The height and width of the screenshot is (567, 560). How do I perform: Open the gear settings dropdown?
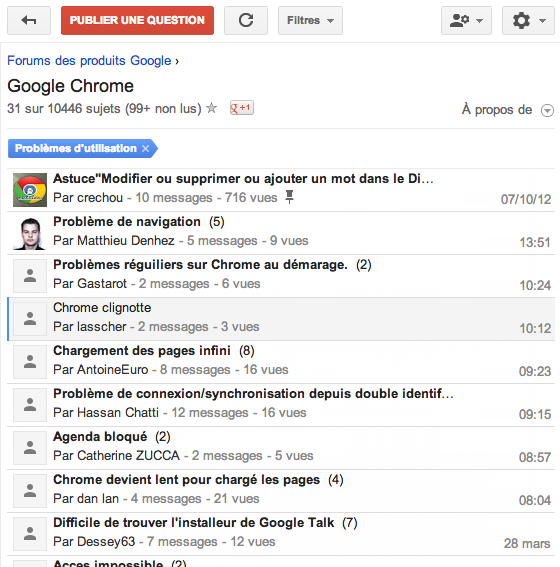[528, 20]
